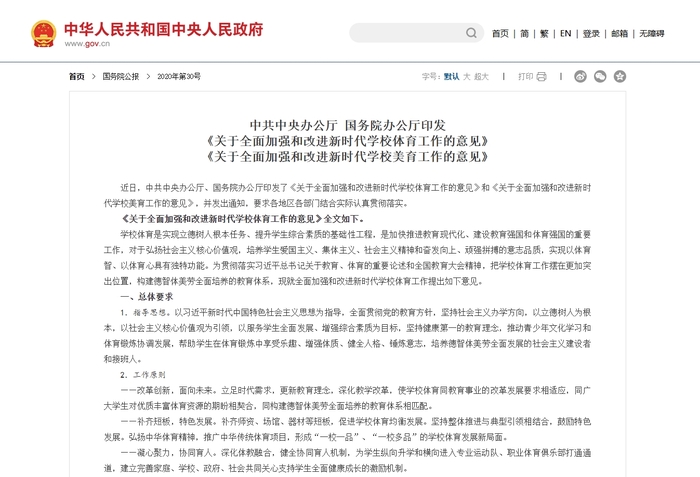This screenshot has width=700, height=477.
Task: Click the 打印 print text
Action: click(525, 77)
